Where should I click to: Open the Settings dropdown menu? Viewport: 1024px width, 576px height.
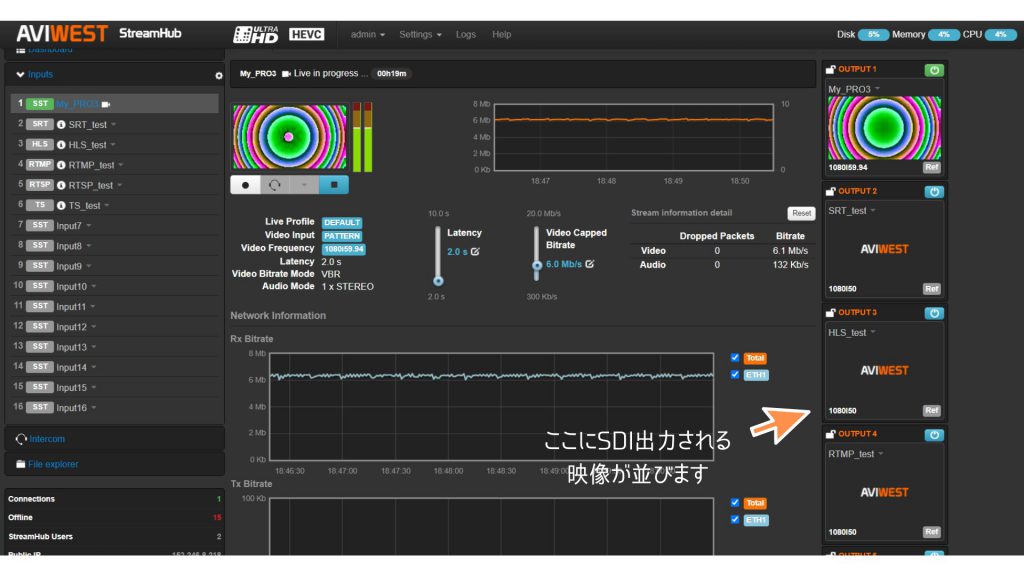coord(421,35)
